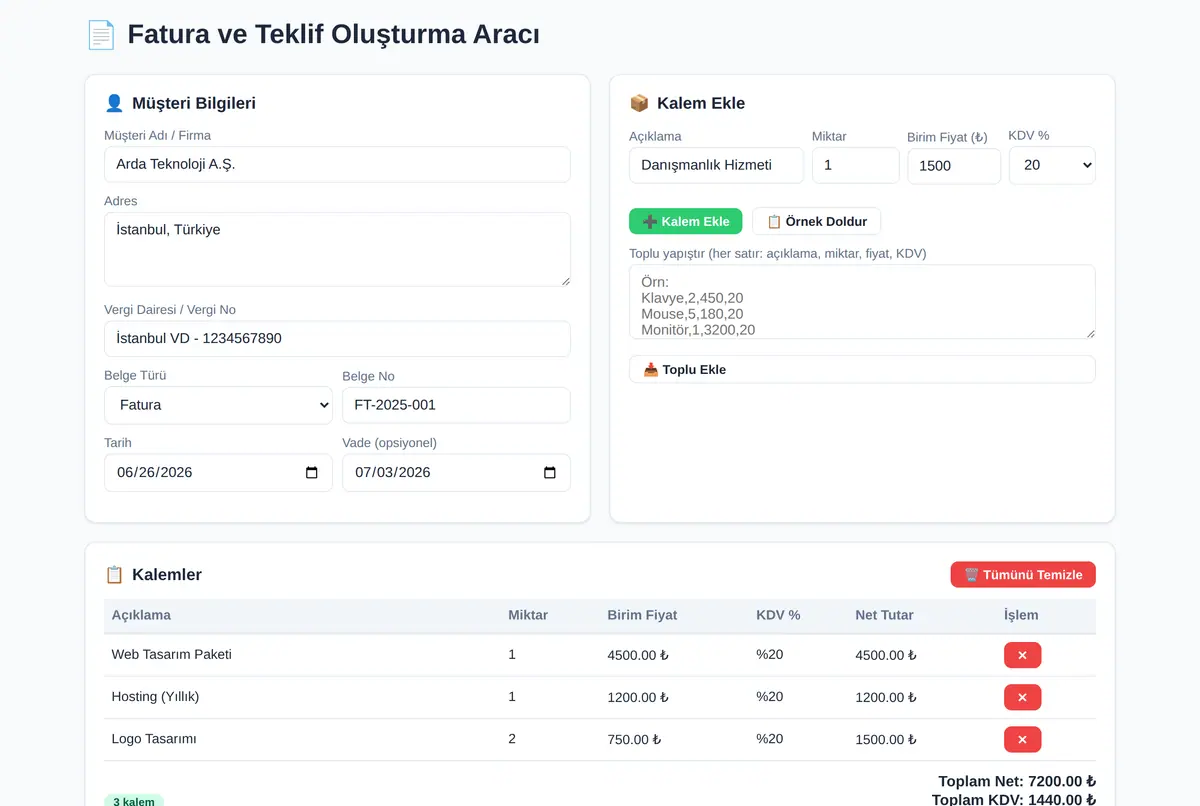The image size is (1200, 806).
Task: Open the KDV % dropdown
Action: [x=1052, y=165]
